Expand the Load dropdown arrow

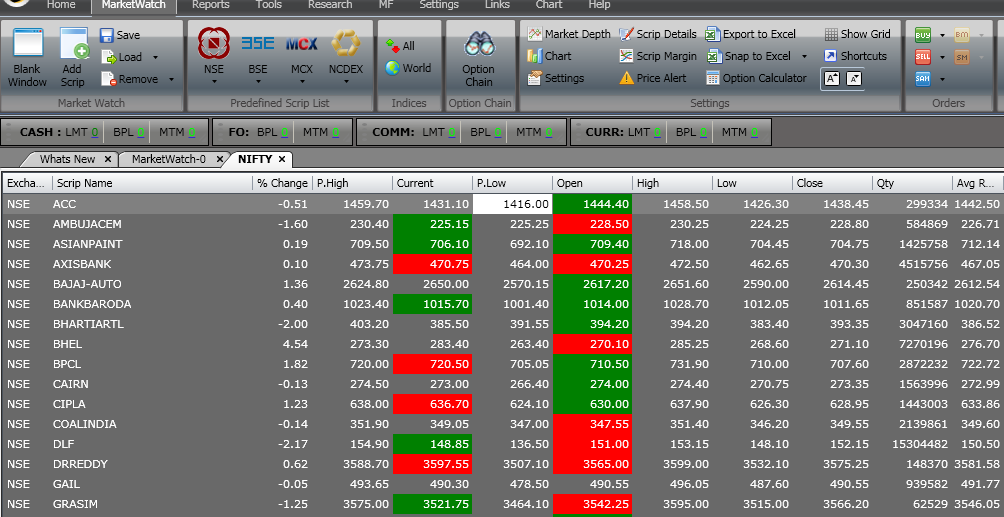[x=155, y=58]
